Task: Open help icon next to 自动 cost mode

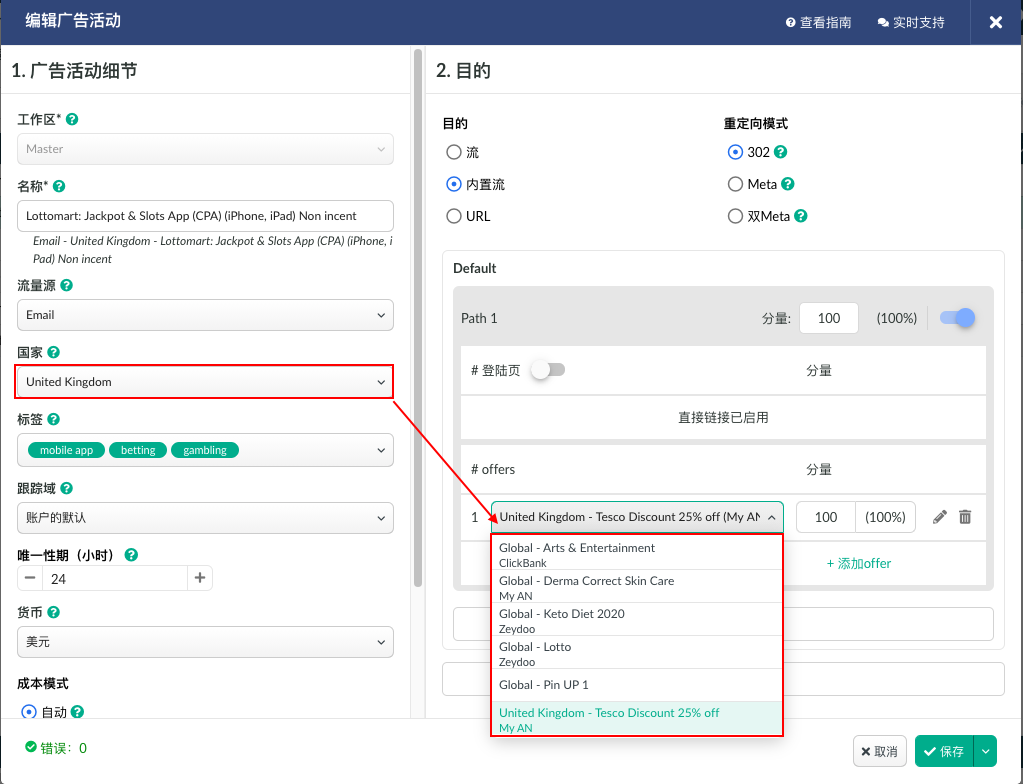Action: click(x=78, y=712)
